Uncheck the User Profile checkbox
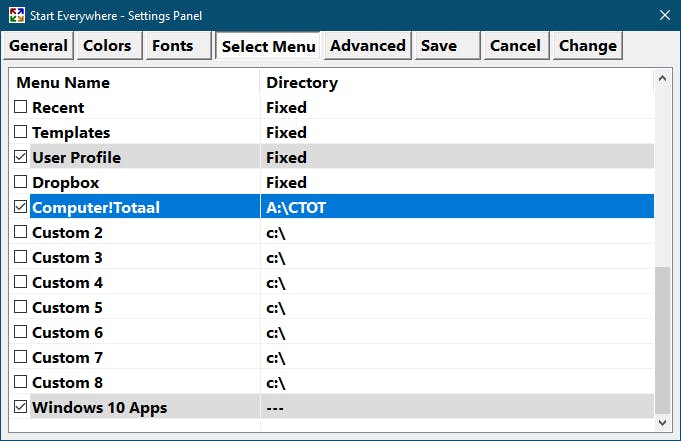 point(21,157)
